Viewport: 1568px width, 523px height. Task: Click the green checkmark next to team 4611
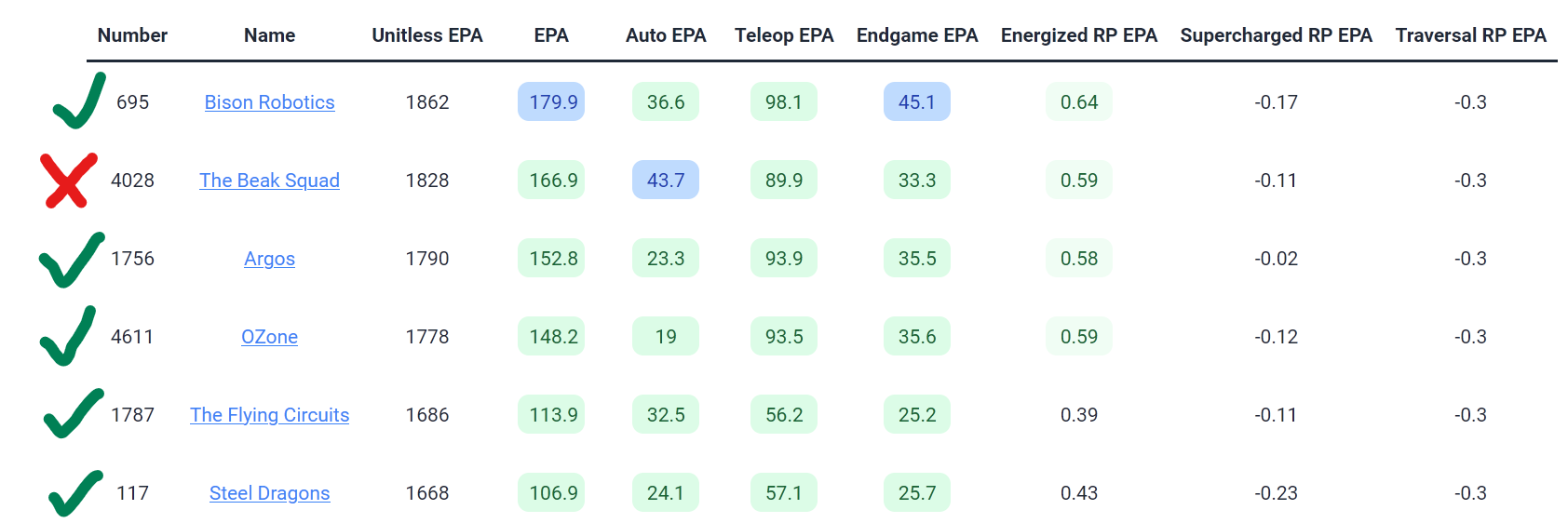coord(68,337)
